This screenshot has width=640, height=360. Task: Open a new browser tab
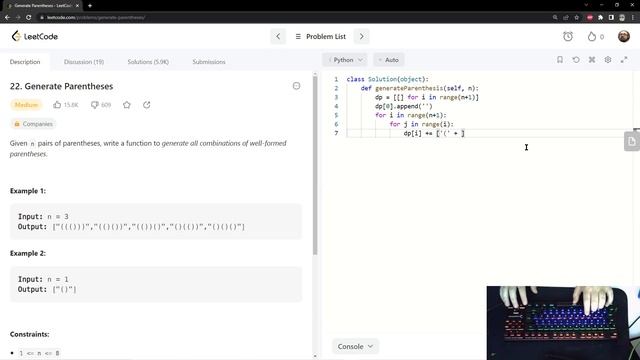click(x=90, y=6)
